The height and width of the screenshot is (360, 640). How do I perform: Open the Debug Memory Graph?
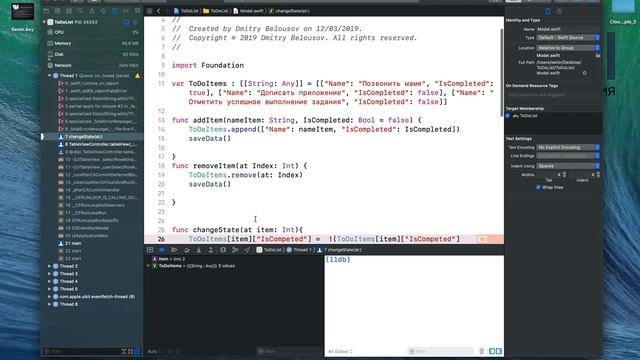235,250
